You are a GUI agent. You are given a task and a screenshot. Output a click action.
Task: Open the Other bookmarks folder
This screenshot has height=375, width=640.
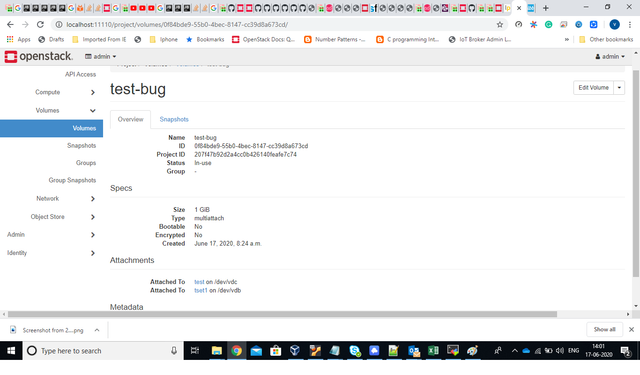tap(606, 40)
